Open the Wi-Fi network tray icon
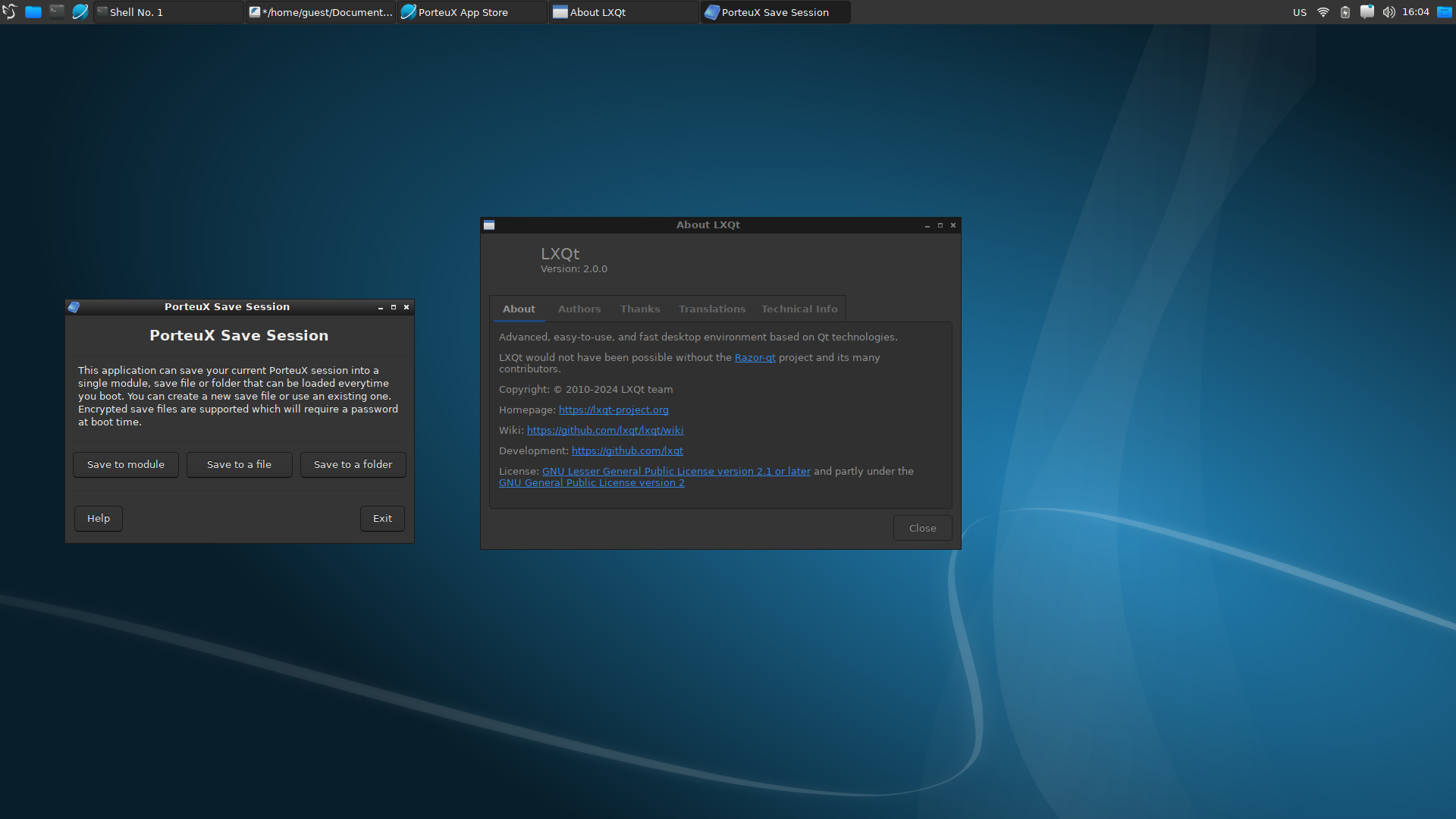The width and height of the screenshot is (1456, 819). click(1323, 12)
